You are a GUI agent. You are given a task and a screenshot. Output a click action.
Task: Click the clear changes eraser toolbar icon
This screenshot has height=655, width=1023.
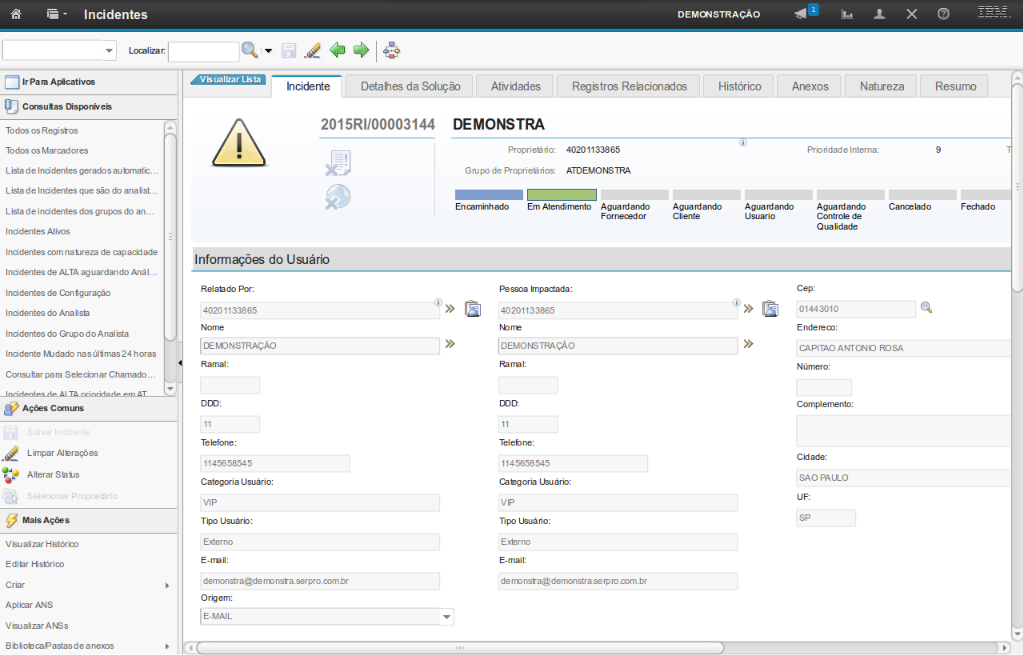pos(312,50)
